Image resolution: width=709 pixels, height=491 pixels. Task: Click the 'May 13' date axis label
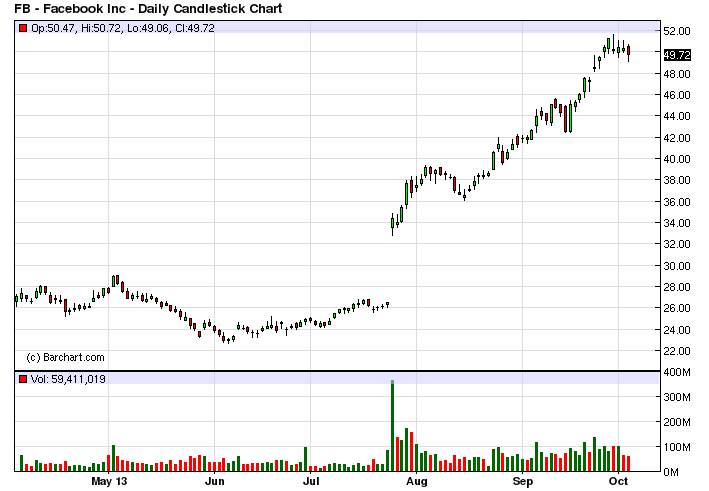click(109, 481)
